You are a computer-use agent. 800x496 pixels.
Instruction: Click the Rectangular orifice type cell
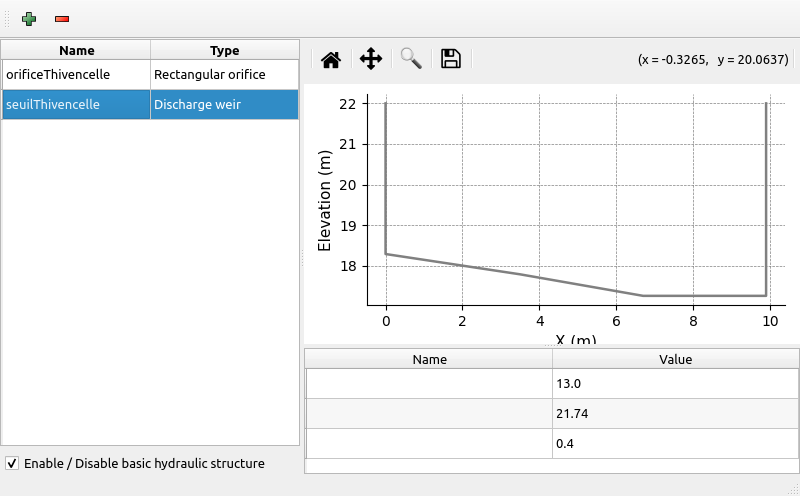coord(224,74)
